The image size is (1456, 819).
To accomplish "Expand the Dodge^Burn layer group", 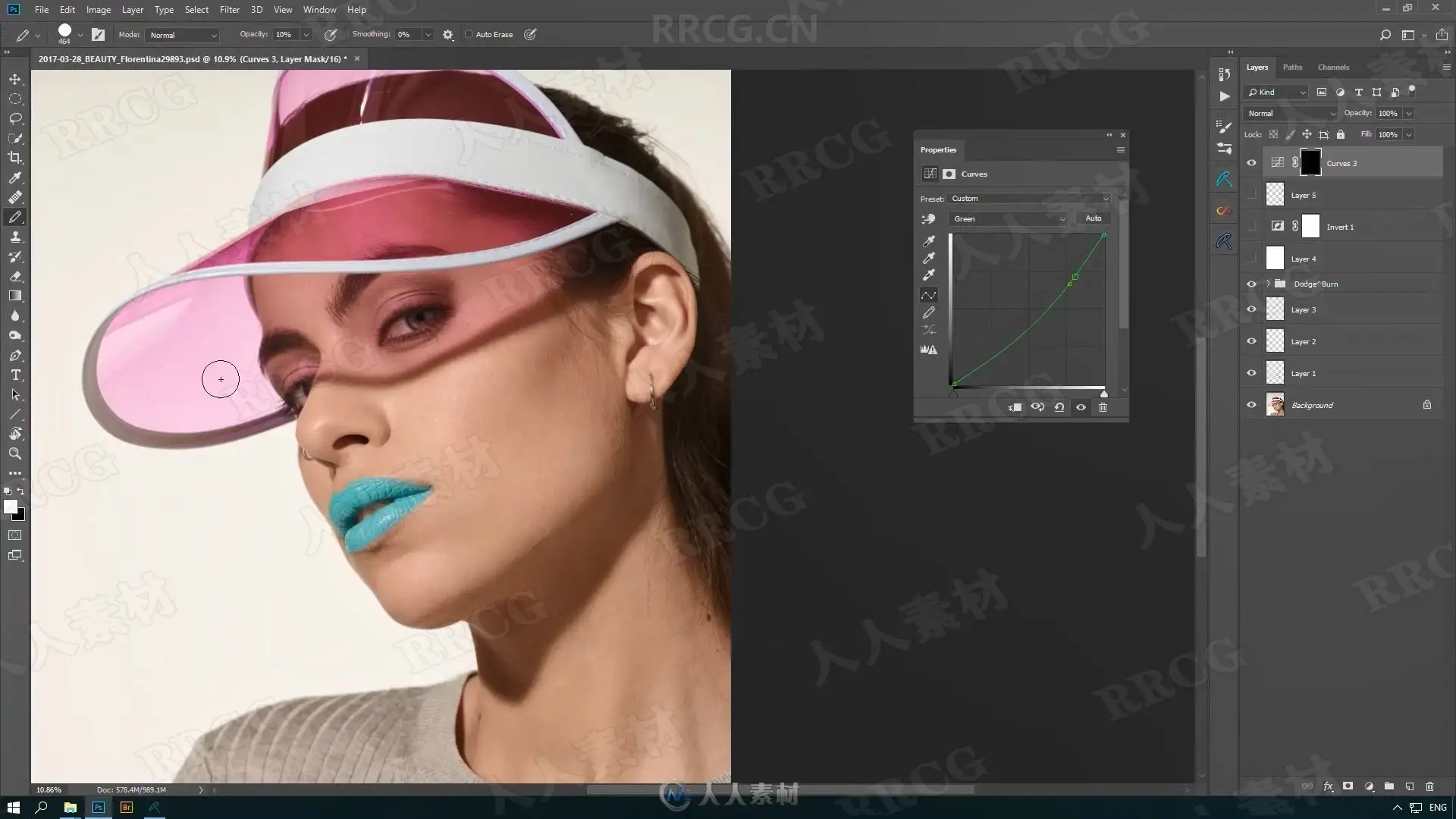I will click(x=1268, y=284).
